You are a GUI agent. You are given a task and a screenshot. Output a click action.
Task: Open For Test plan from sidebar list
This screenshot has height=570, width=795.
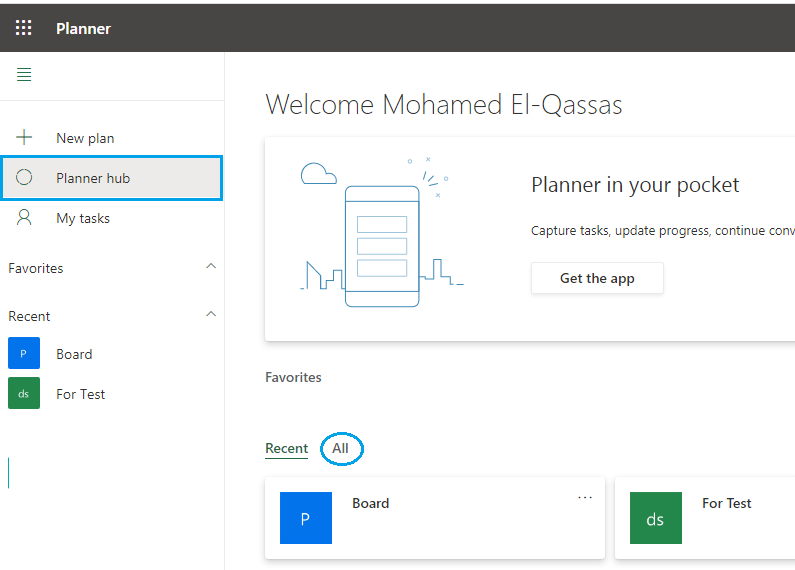pyautogui.click(x=81, y=394)
